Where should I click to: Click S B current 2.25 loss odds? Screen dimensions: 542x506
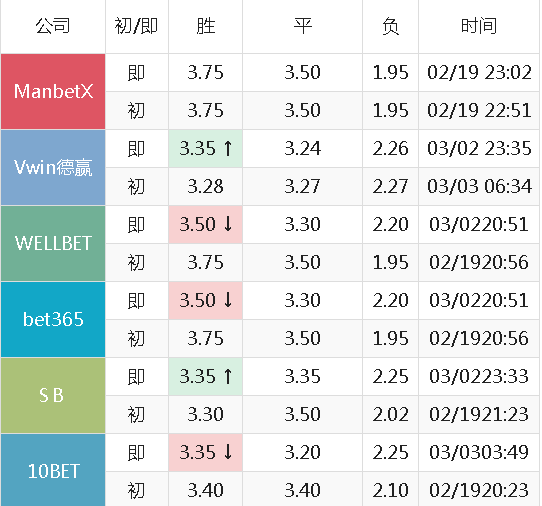click(390, 377)
